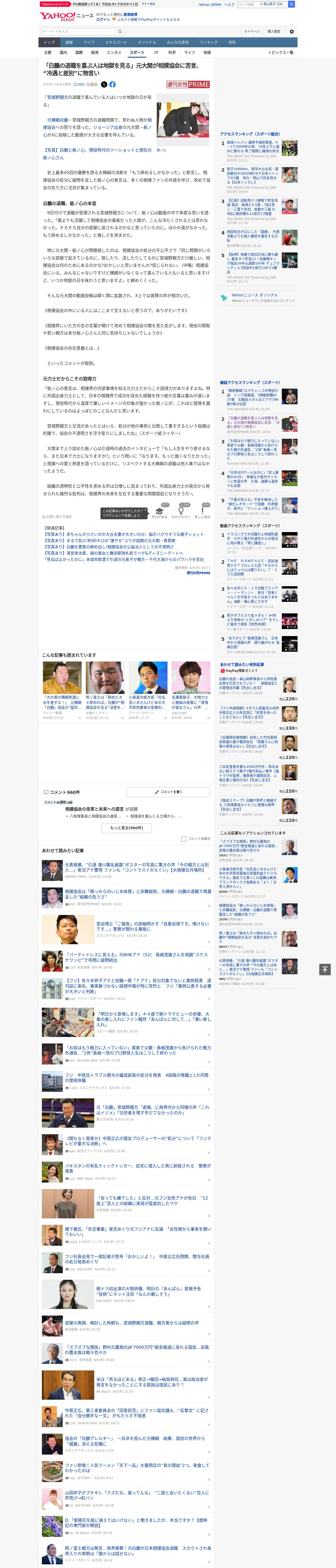Click the Yahoo! JAPAN News logo
The width and height of the screenshot is (336, 1568).
[x=66, y=16]
